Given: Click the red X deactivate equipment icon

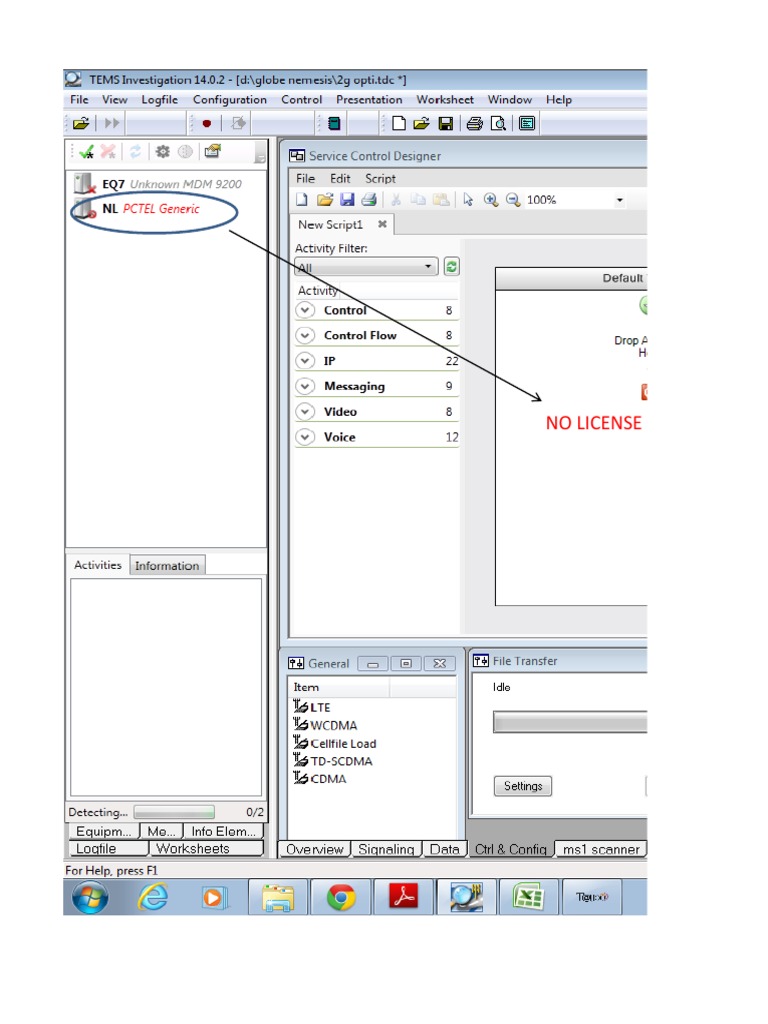Looking at the screenshot, I should (x=108, y=152).
